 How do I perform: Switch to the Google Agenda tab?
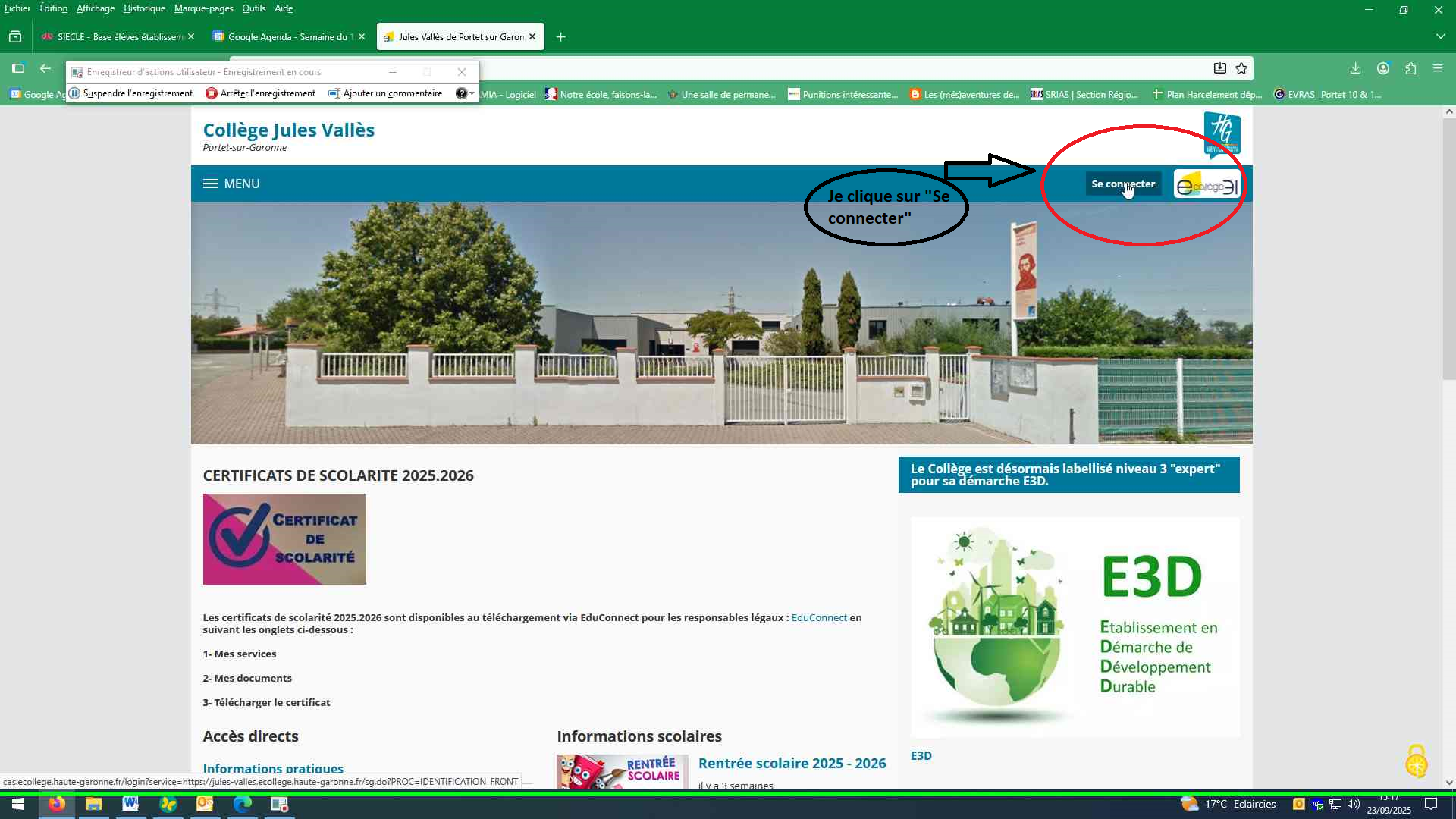pyautogui.click(x=285, y=36)
